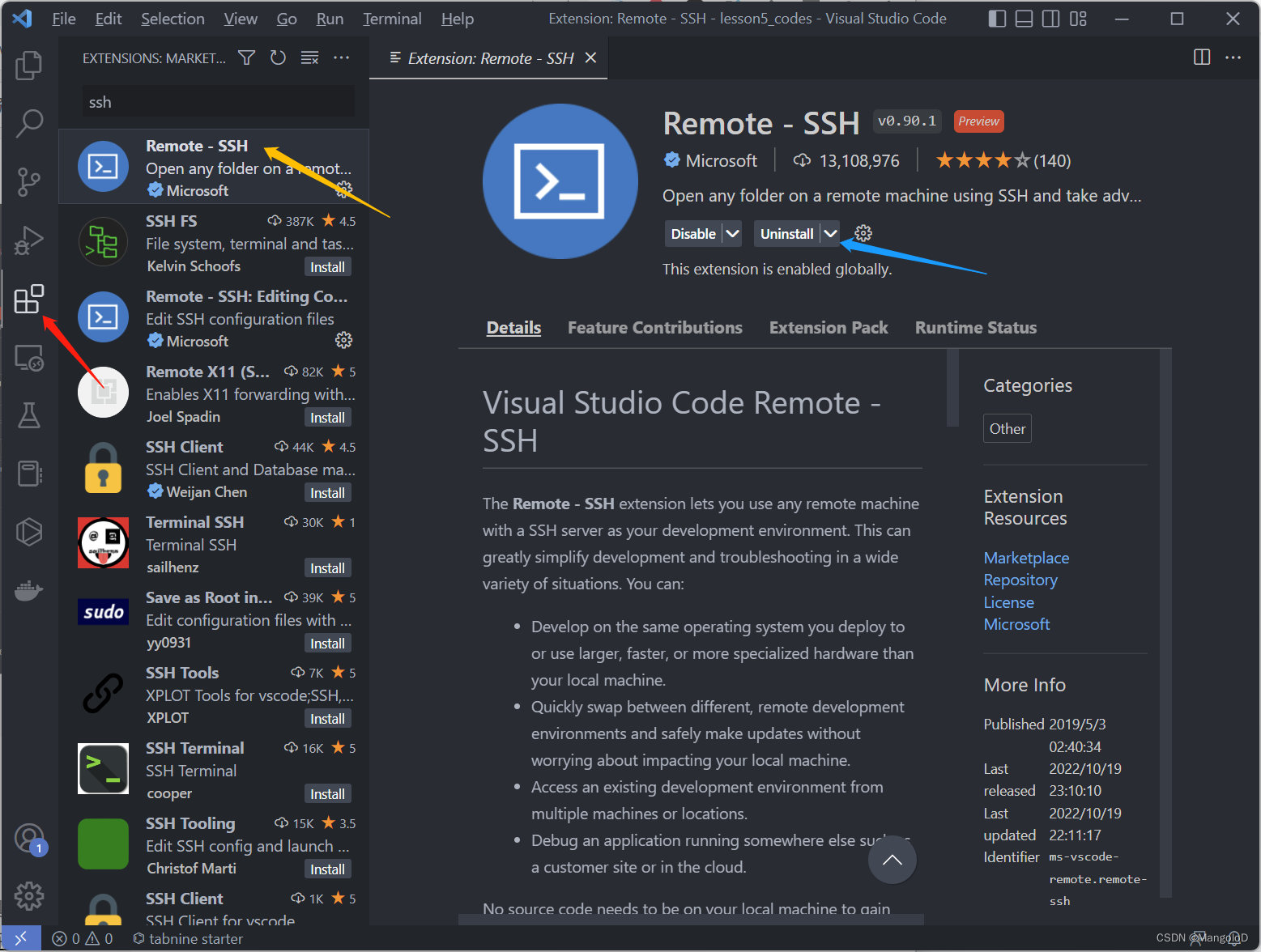Open the Repository resource link
This screenshot has height=952, width=1261.
point(1020,580)
